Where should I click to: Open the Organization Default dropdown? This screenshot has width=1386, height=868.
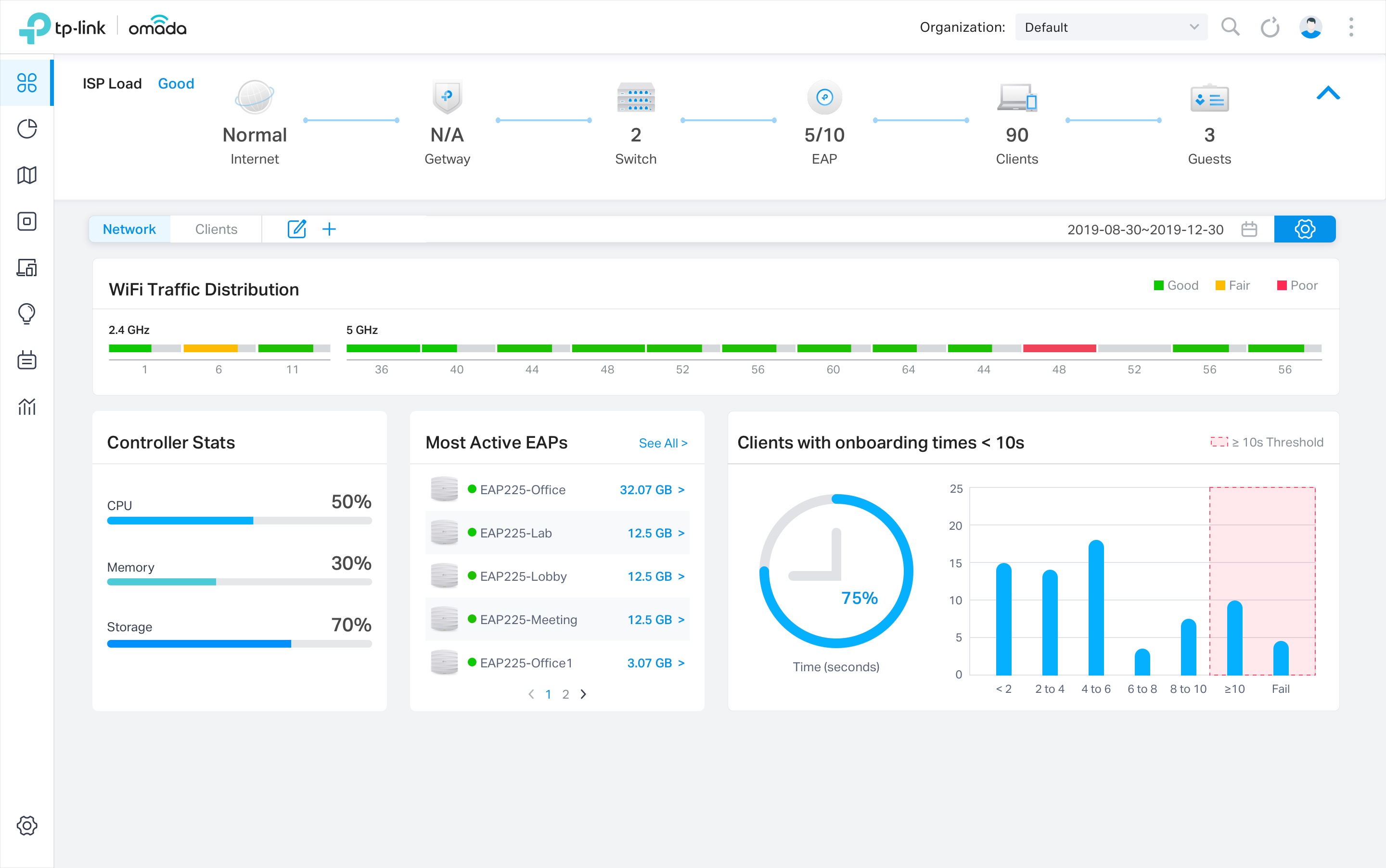click(1111, 27)
